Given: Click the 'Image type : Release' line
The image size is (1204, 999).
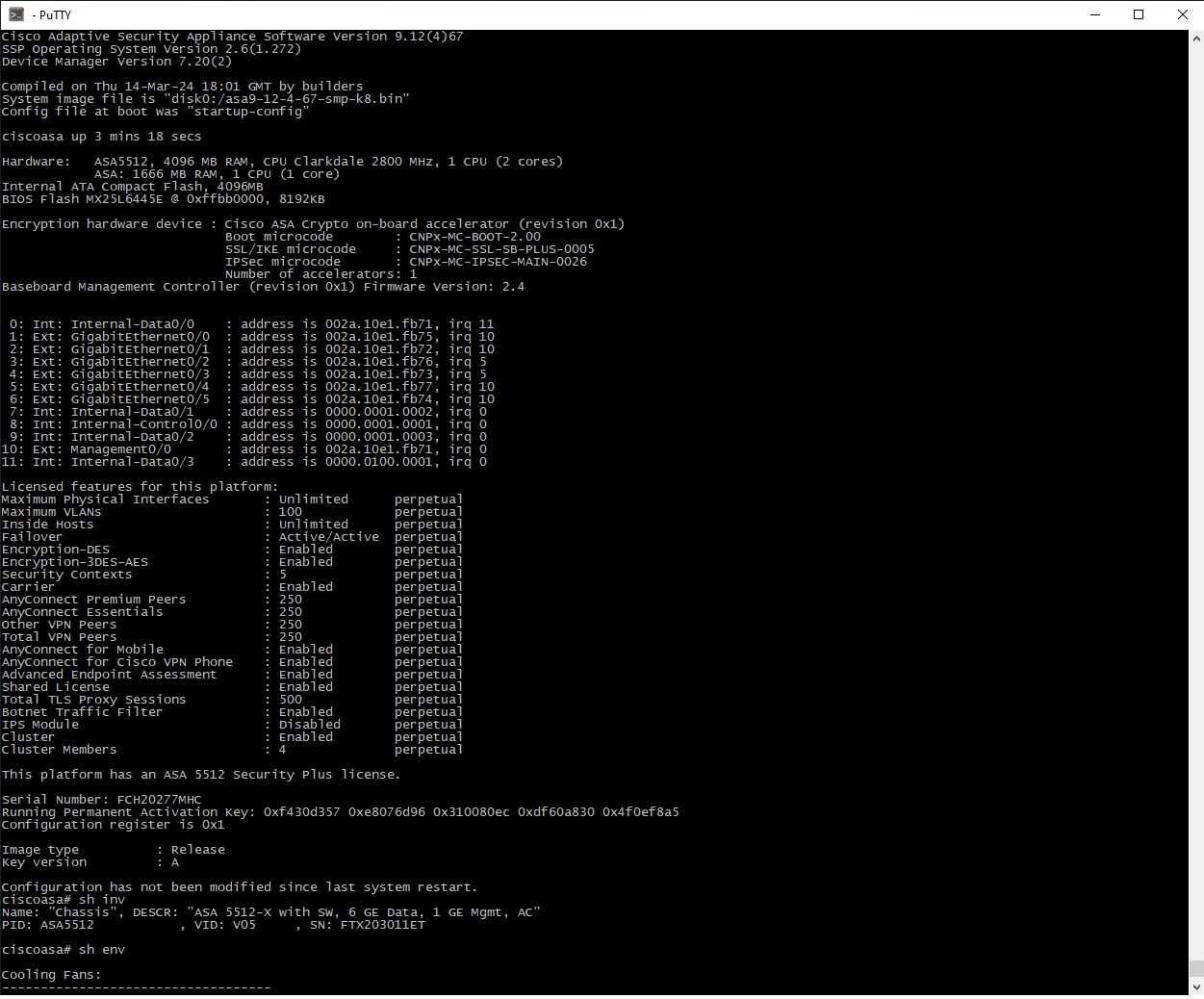Looking at the screenshot, I should (x=113, y=850).
